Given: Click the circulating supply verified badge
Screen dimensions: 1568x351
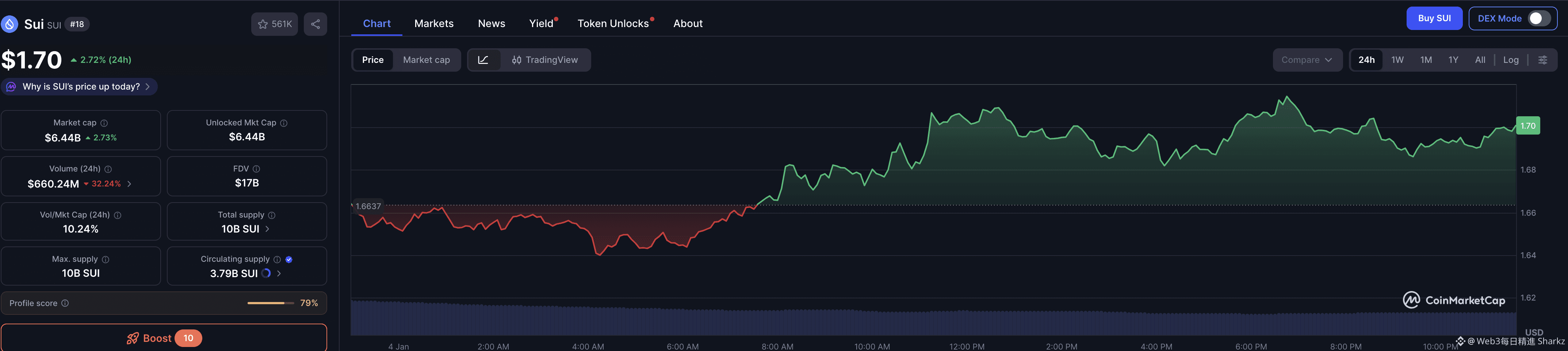Looking at the screenshot, I should coord(289,260).
